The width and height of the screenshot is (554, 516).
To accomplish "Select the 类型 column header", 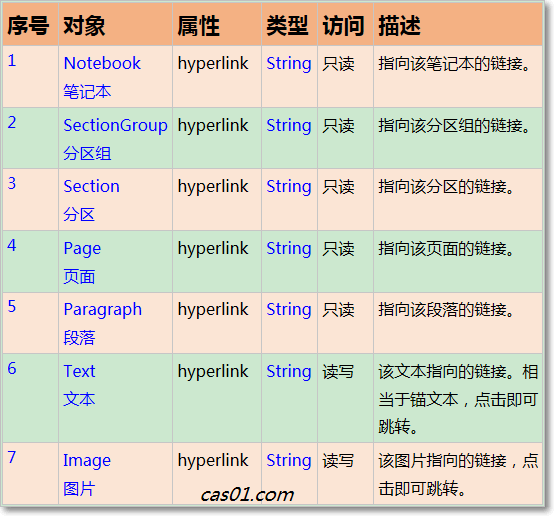I will [x=287, y=25].
